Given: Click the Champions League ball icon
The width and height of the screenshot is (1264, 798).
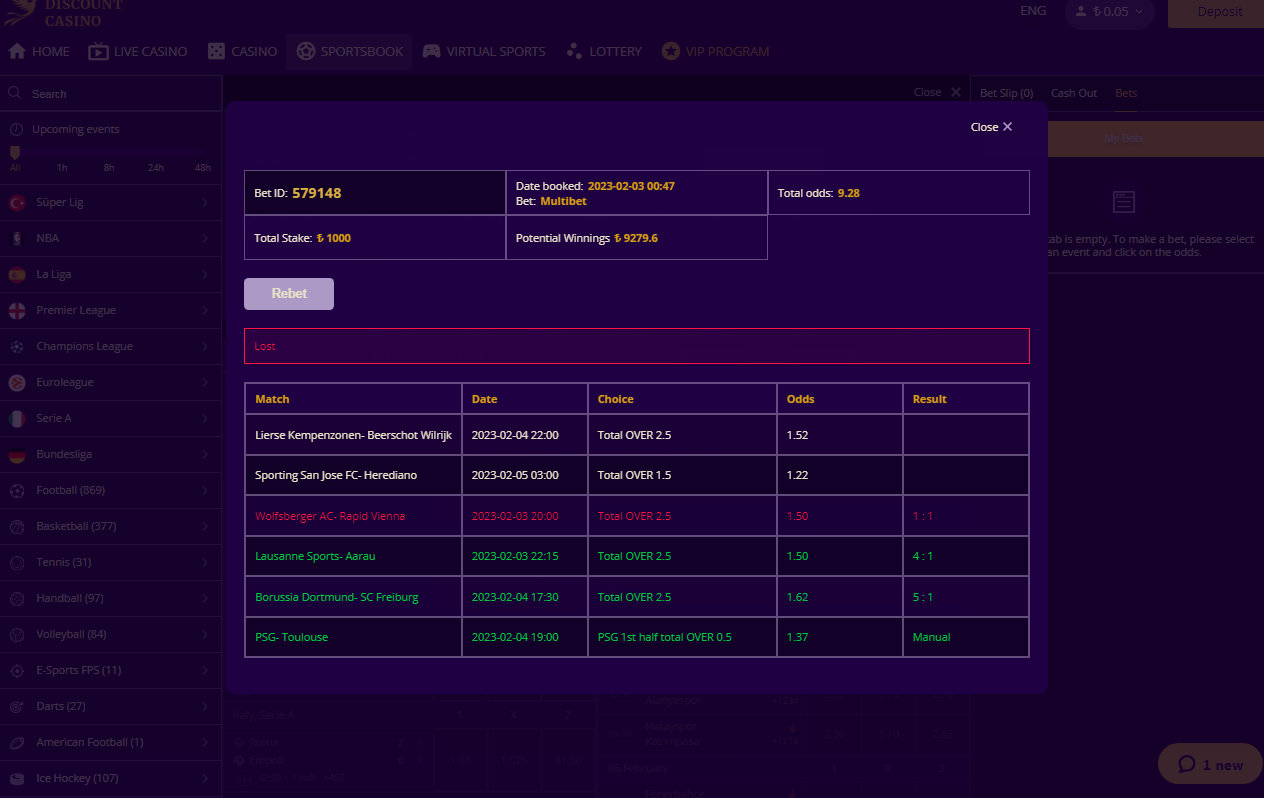Looking at the screenshot, I should click(17, 346).
